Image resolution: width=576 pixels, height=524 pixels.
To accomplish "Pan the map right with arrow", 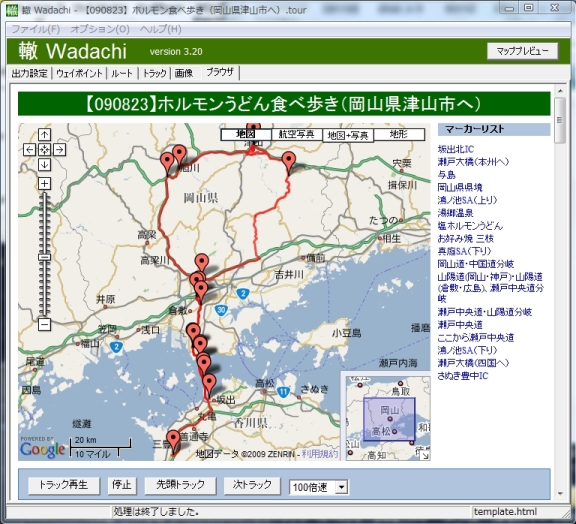I will [60, 150].
